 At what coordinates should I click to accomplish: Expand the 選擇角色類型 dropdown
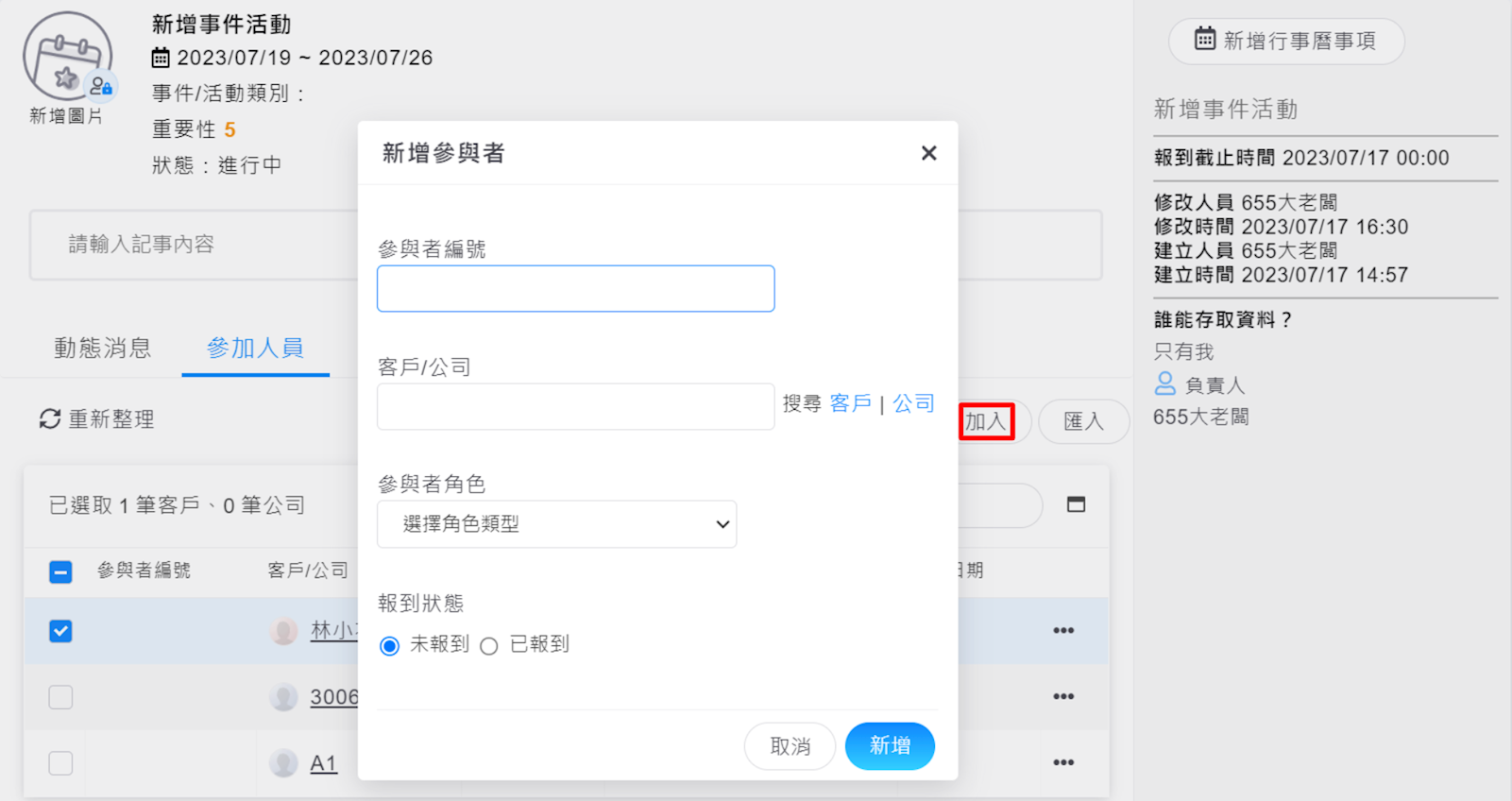[556, 524]
